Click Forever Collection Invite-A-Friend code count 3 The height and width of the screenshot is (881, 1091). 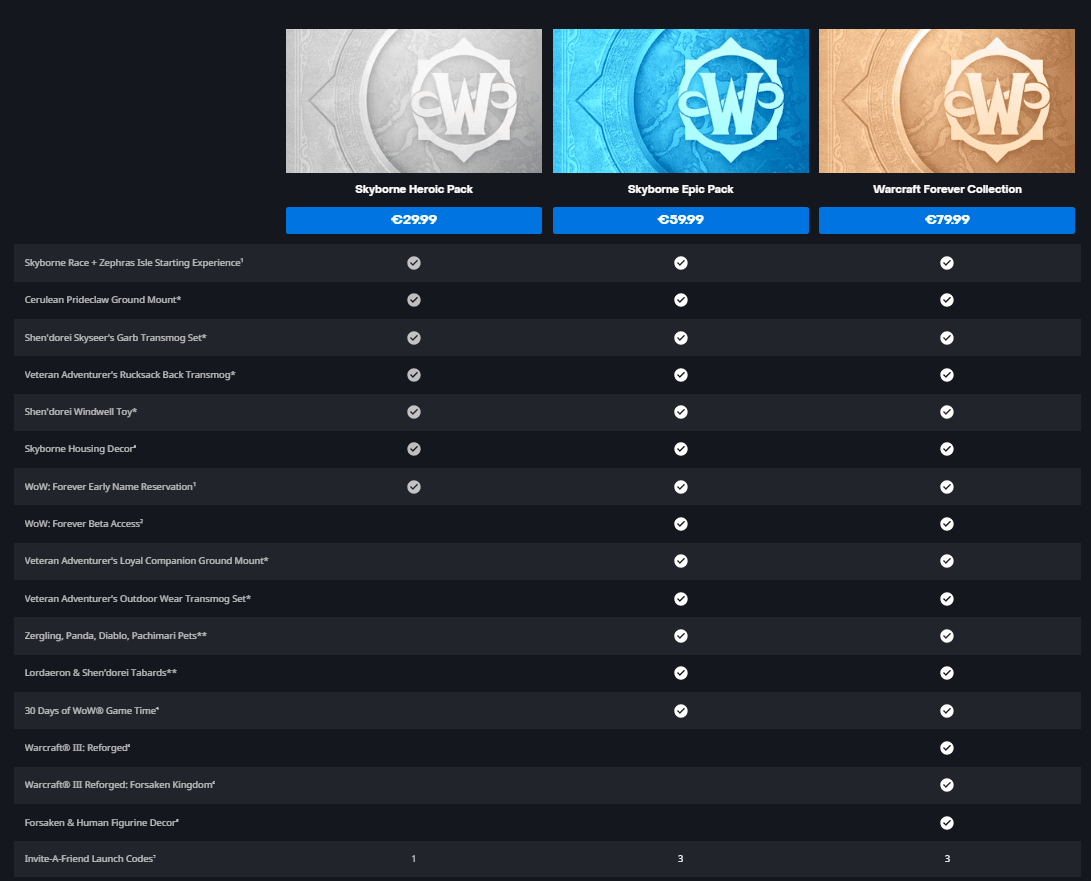(x=947, y=859)
